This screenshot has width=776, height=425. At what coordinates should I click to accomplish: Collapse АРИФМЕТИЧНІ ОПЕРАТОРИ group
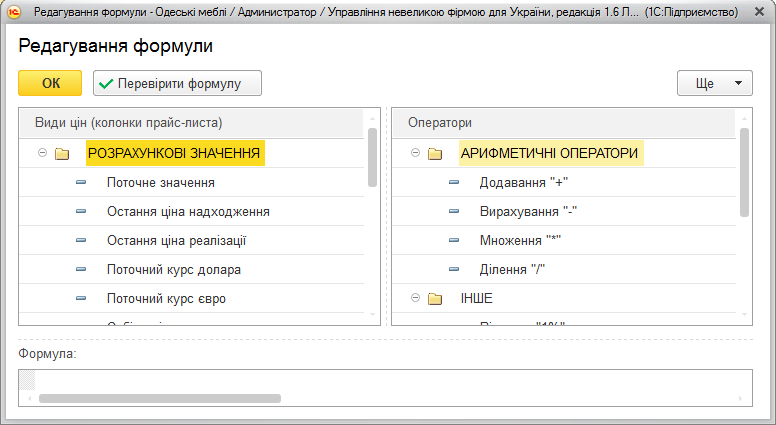pos(416,153)
